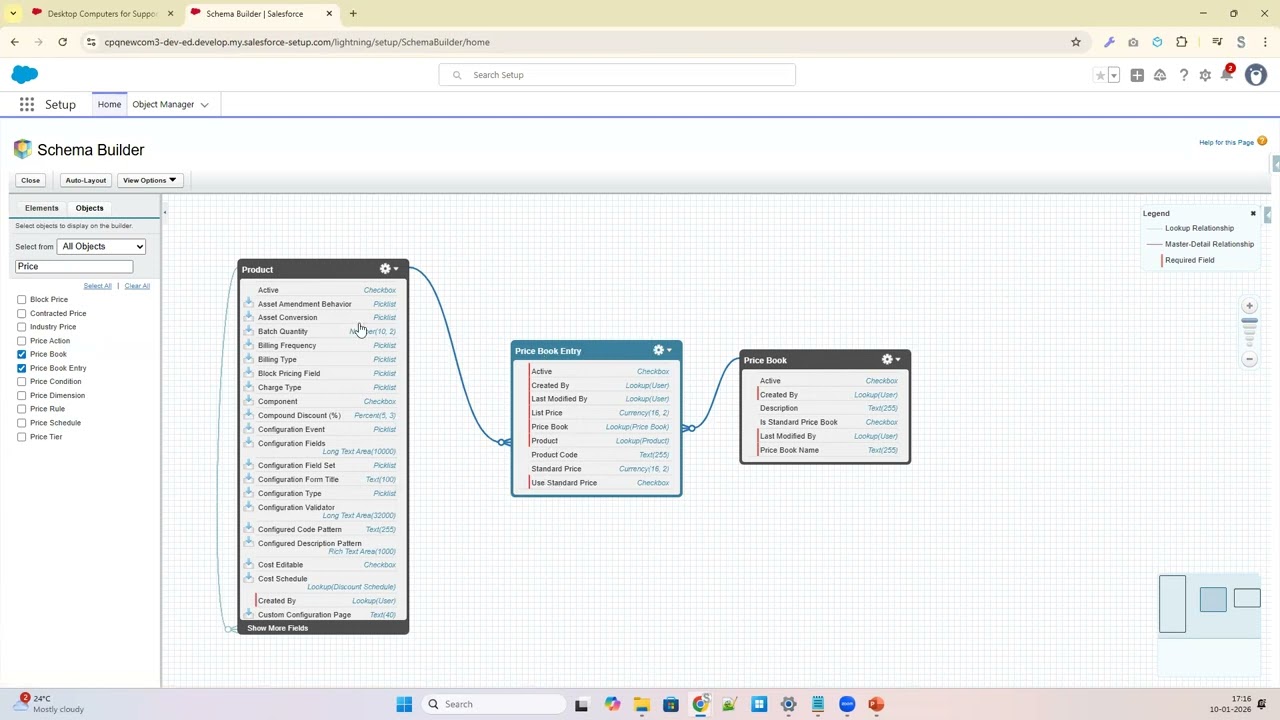Zoom in with the plus button
Image resolution: width=1280 pixels, height=720 pixels.
1249,306
